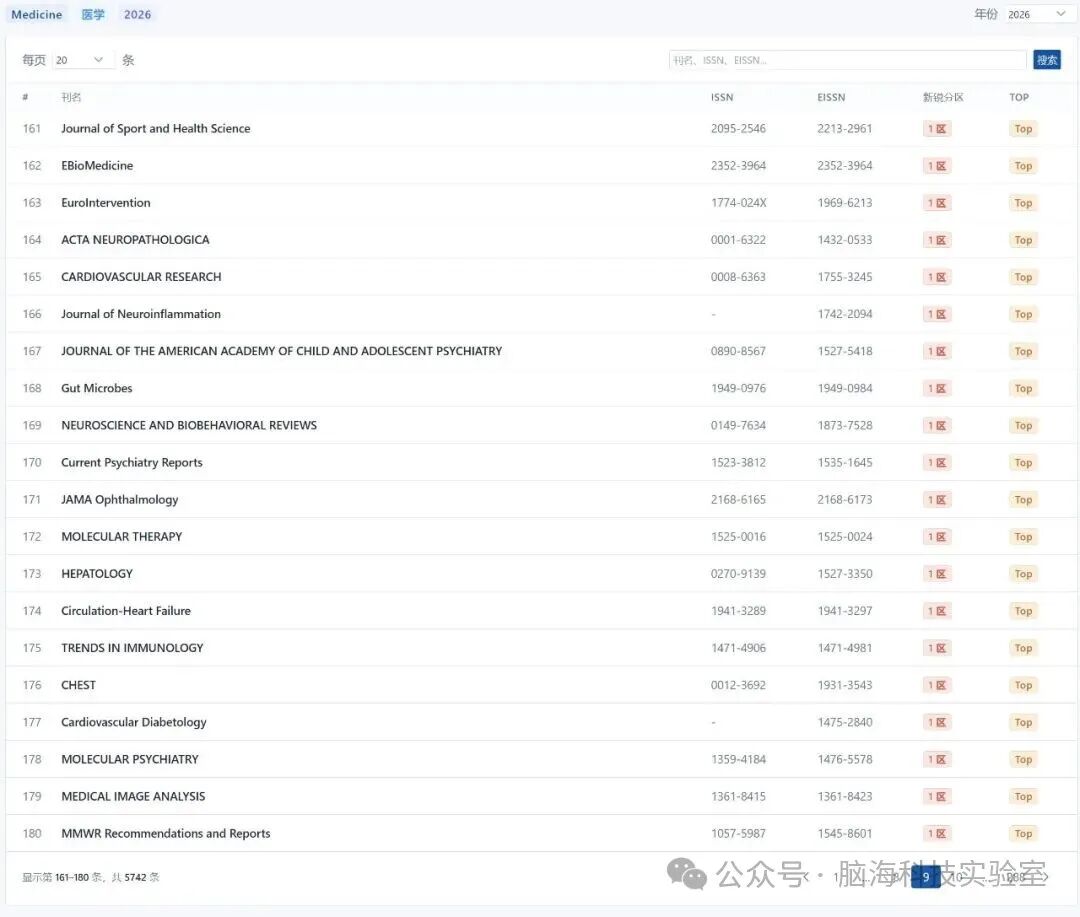Click Neuroscience and Biobehavioral Reviews name
This screenshot has width=1080, height=917.
click(189, 426)
